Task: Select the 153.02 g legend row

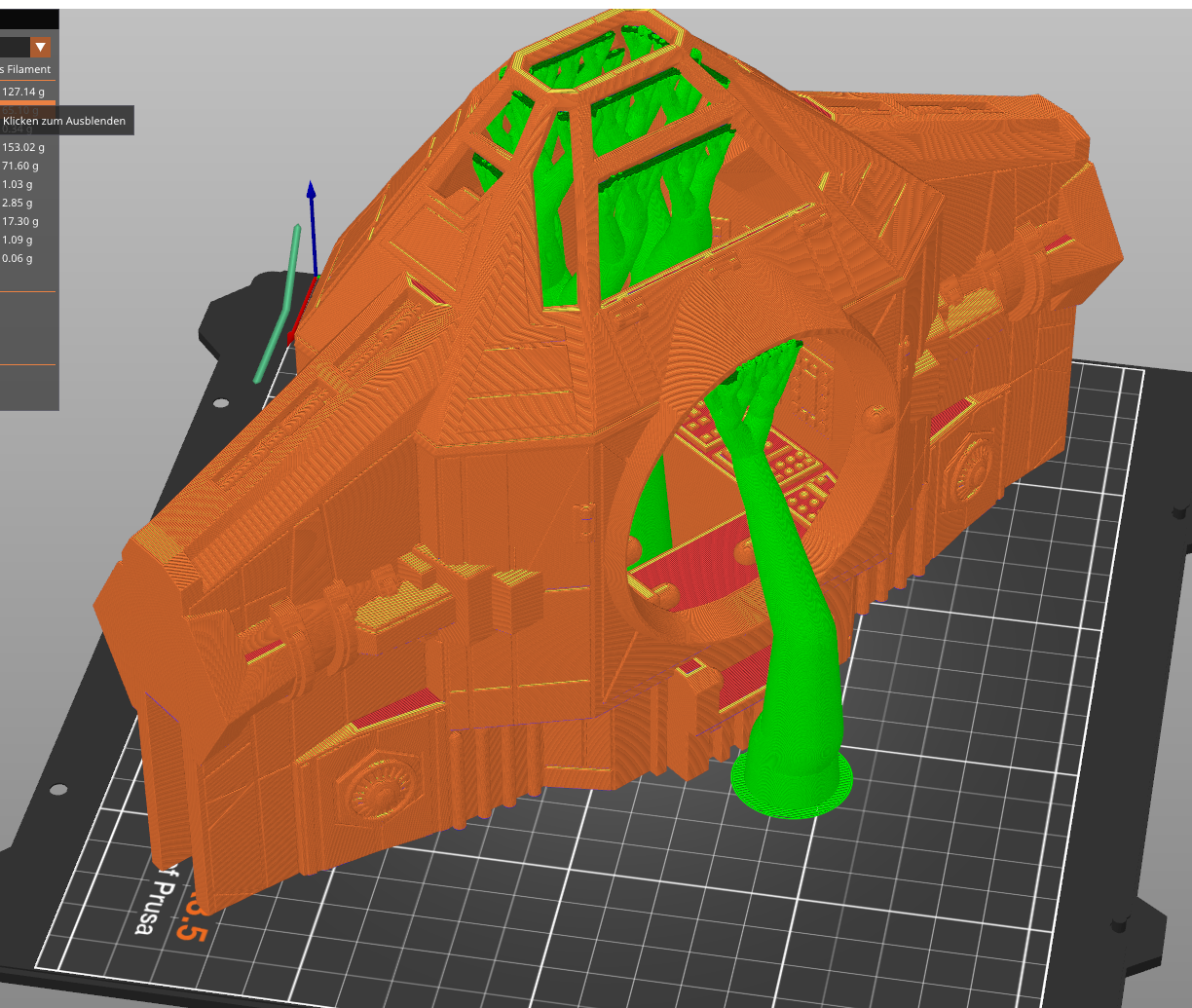Action: click(x=28, y=147)
